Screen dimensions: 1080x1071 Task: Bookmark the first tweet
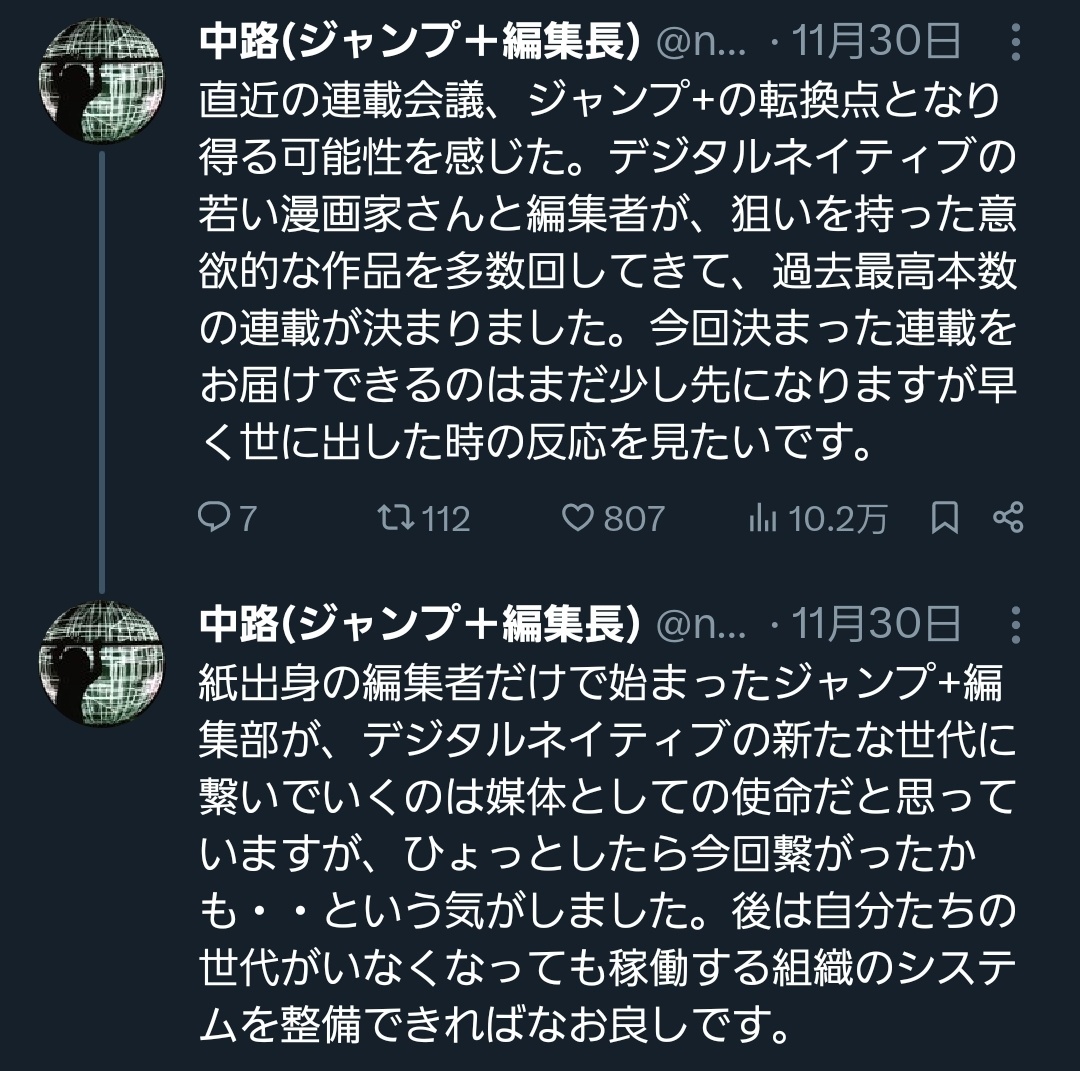point(944,517)
